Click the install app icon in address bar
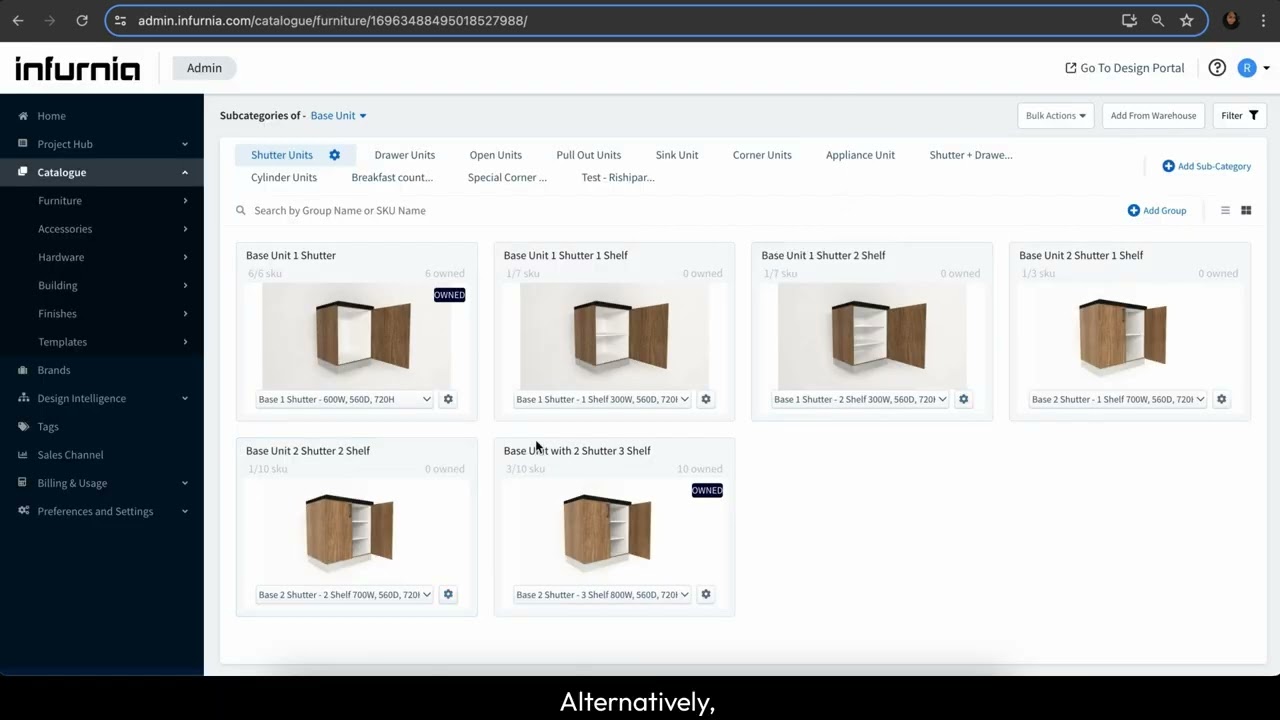The width and height of the screenshot is (1280, 720). [x=1129, y=20]
